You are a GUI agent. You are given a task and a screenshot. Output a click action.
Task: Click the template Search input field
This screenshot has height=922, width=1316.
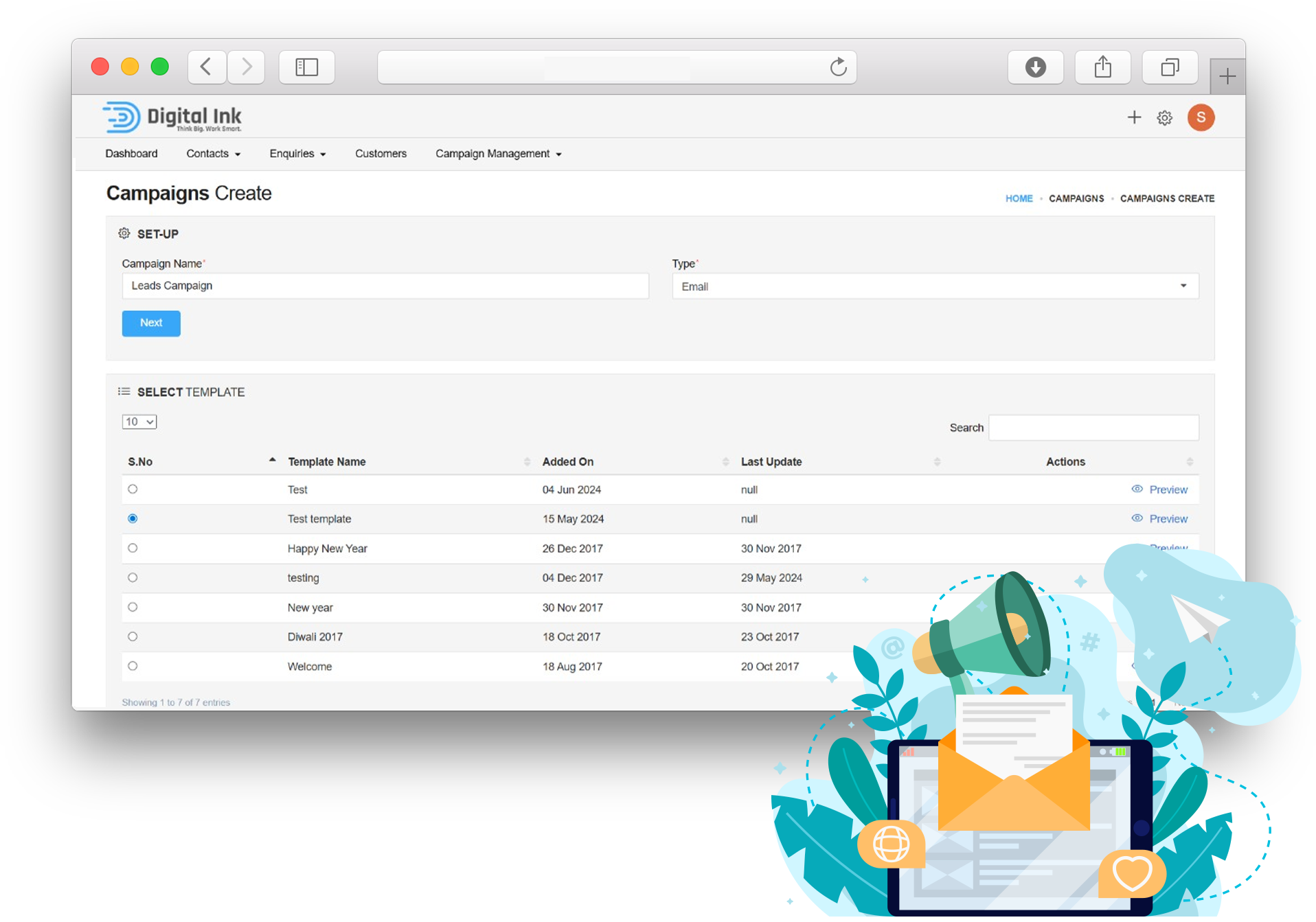1093,428
